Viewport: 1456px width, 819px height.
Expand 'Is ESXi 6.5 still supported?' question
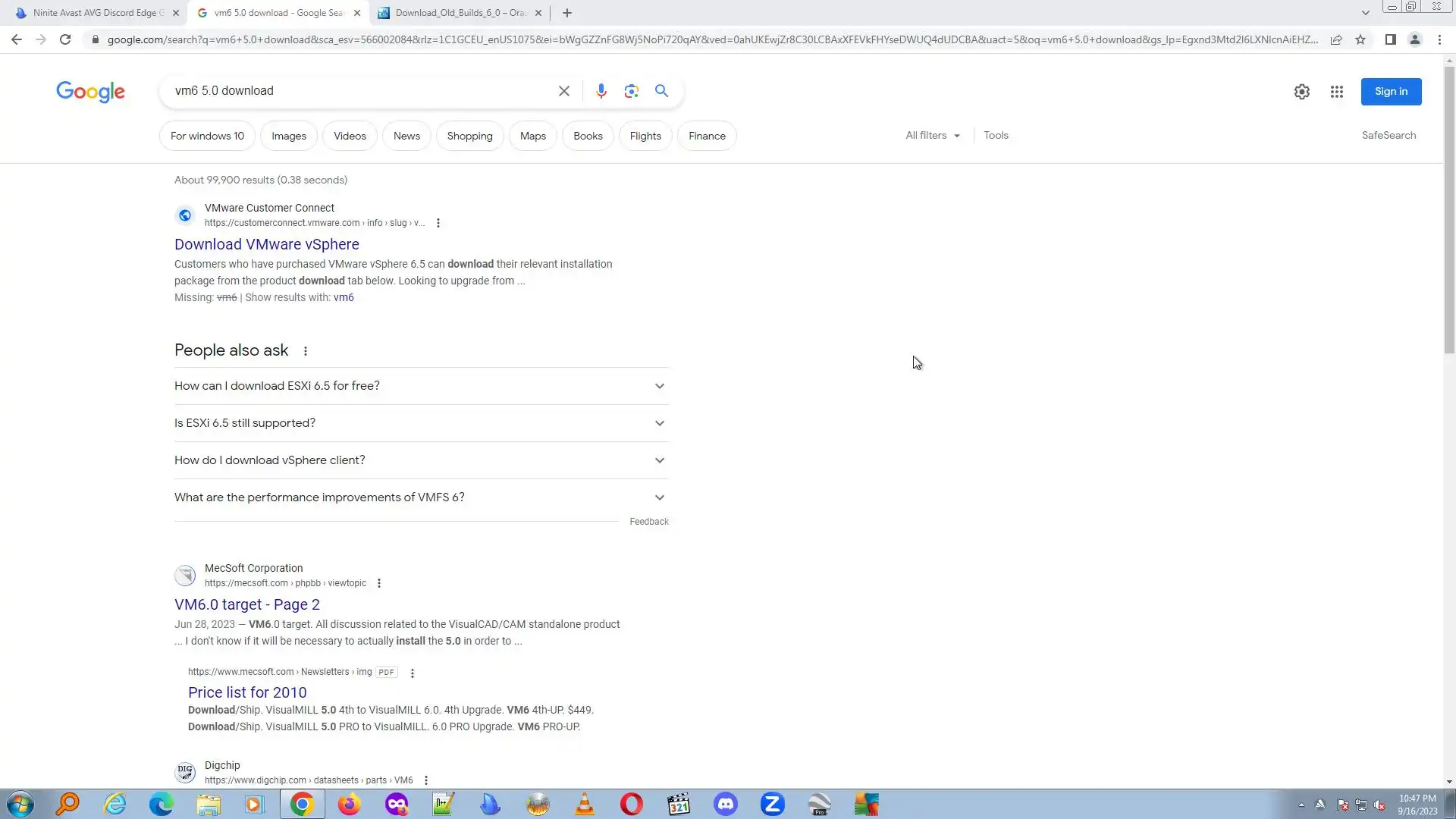click(421, 423)
